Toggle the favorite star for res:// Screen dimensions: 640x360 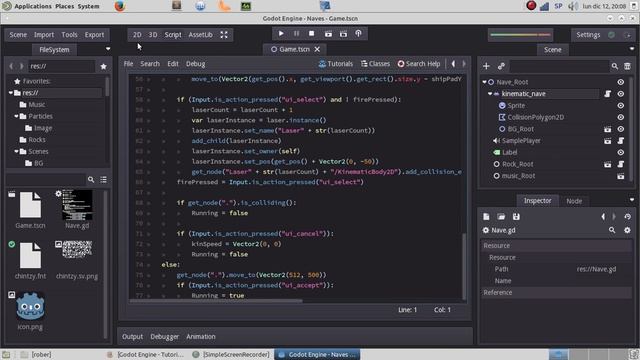coord(103,67)
